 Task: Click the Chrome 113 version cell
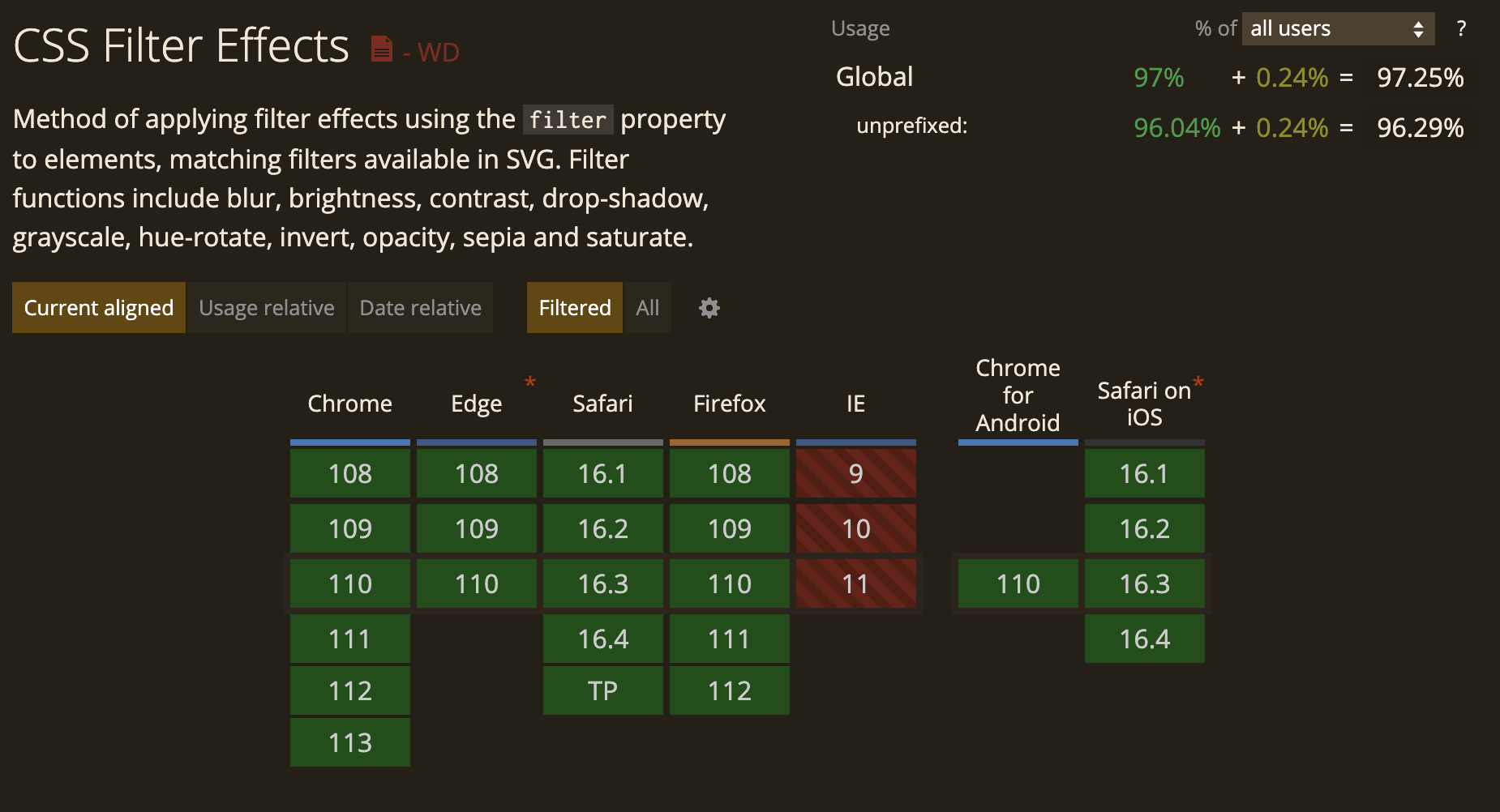click(350, 742)
